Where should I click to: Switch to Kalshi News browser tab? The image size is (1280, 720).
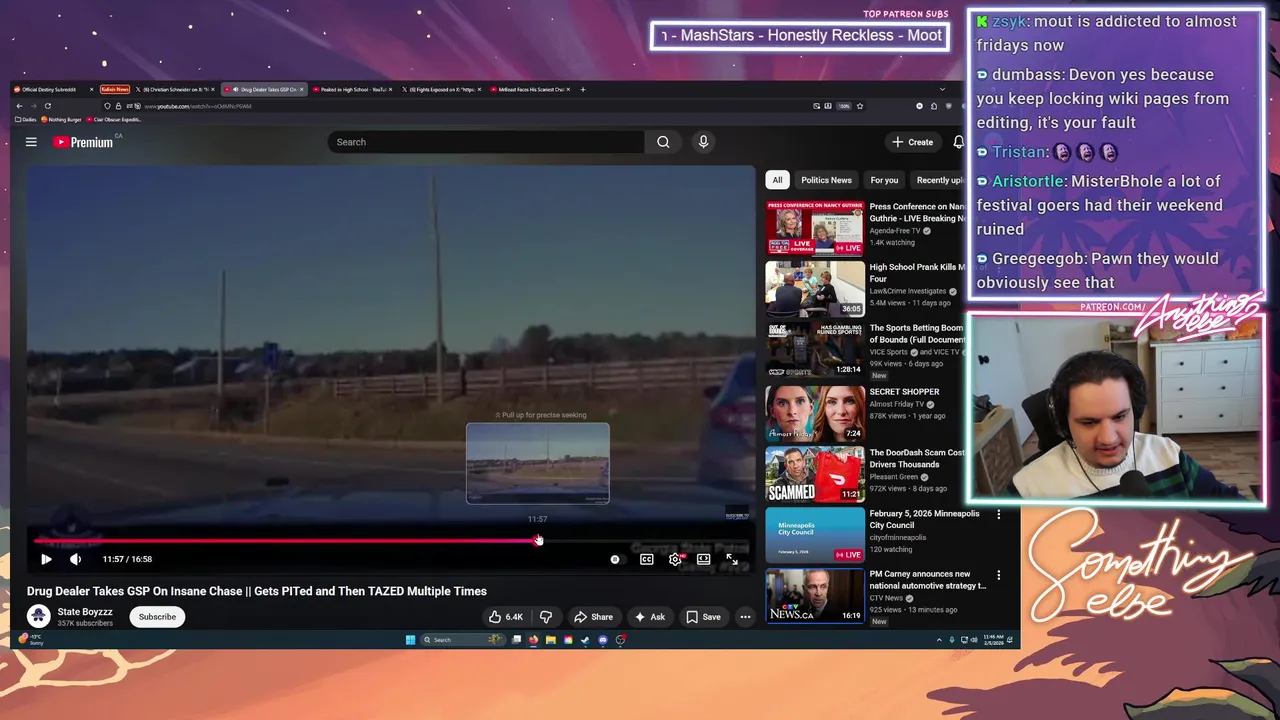click(x=115, y=89)
